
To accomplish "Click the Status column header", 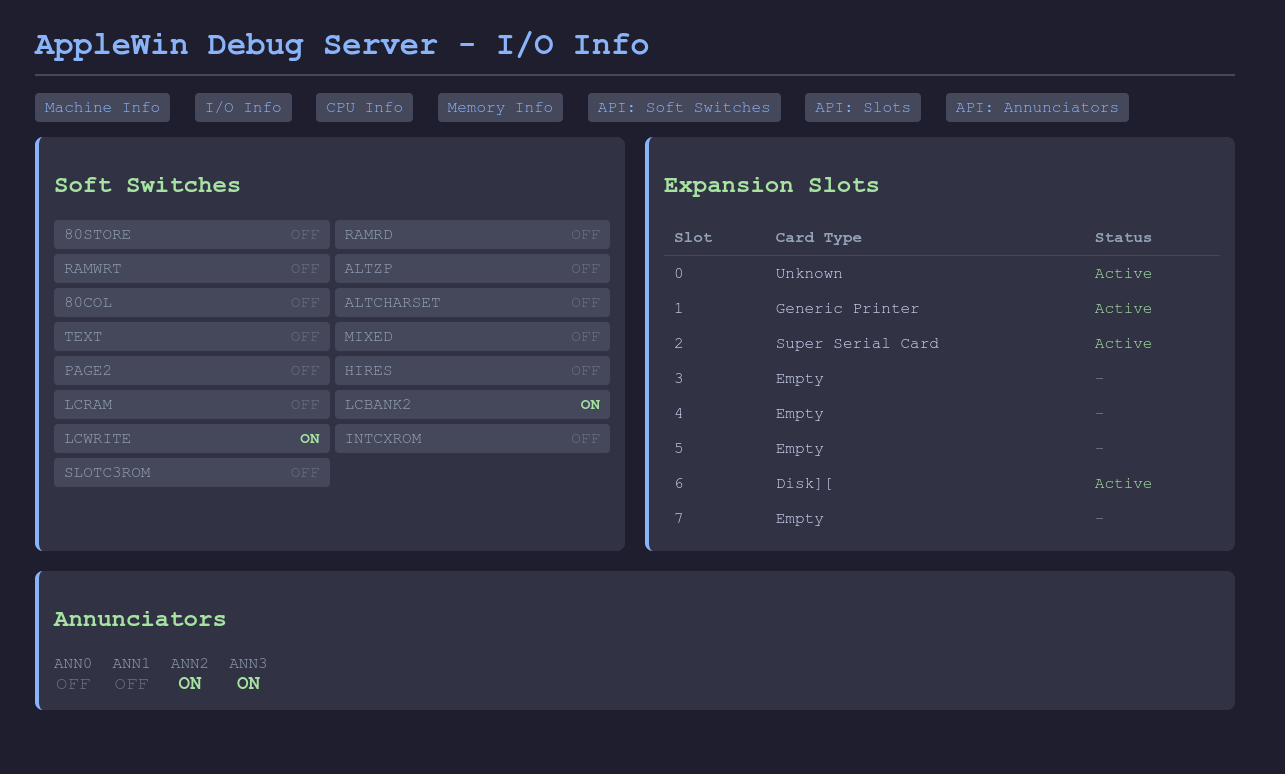I will (x=1123, y=238).
